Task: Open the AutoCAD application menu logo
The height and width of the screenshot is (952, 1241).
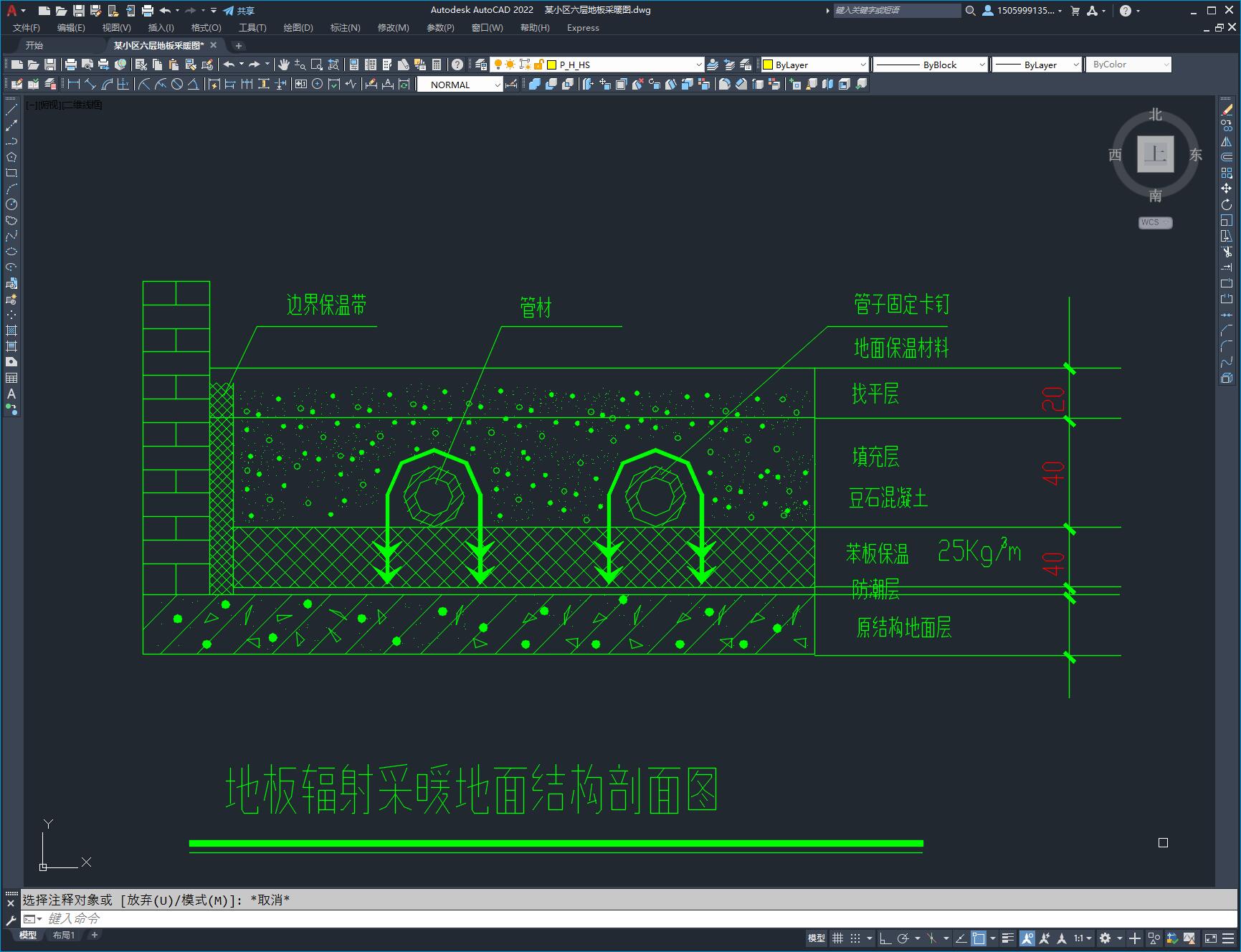Action: pyautogui.click(x=11, y=11)
